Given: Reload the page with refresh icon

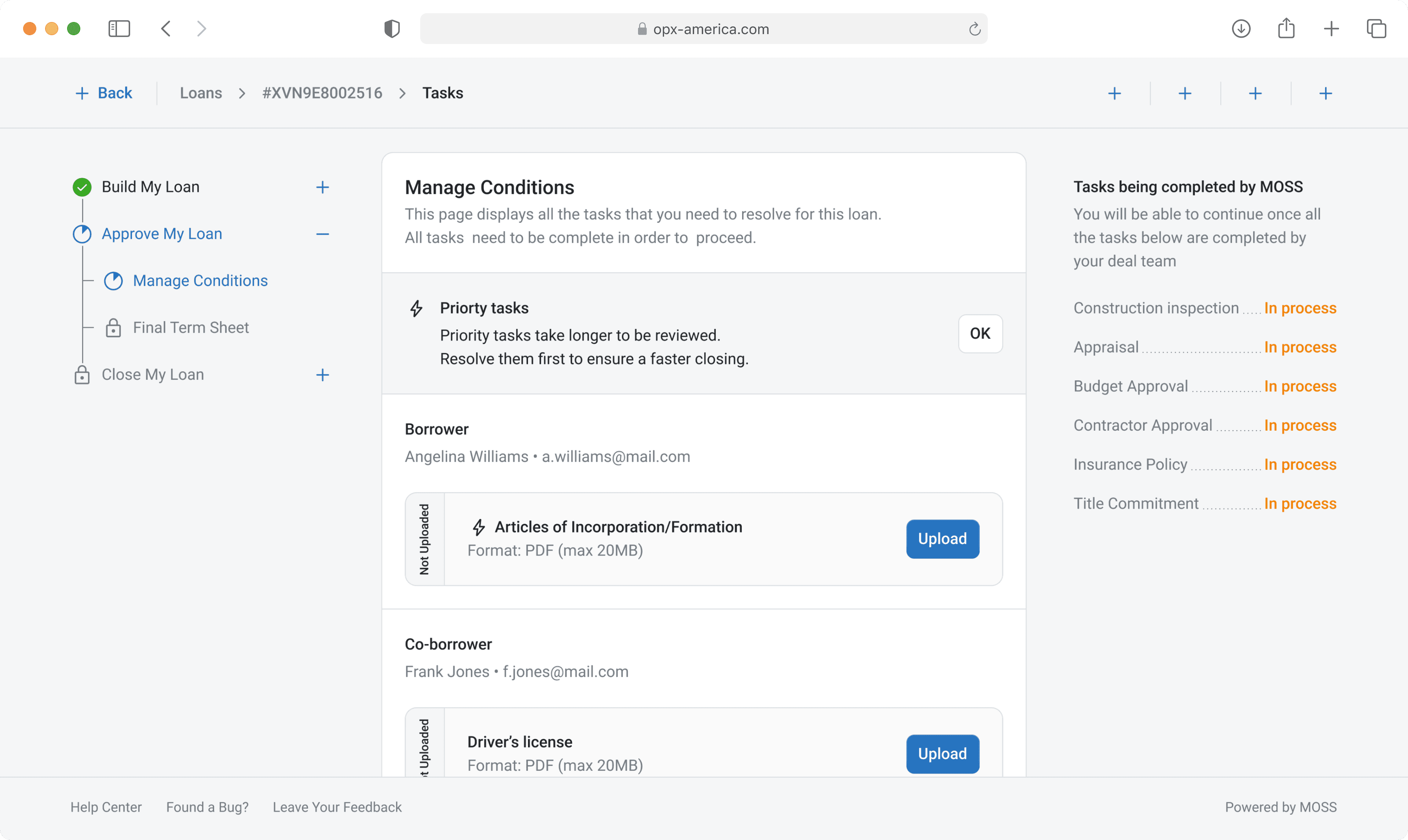Looking at the screenshot, I should [x=974, y=29].
